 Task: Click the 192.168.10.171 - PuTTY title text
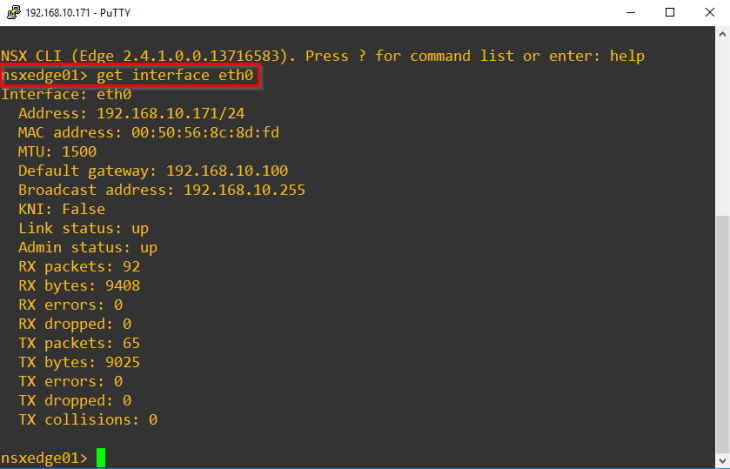pyautogui.click(x=70, y=12)
